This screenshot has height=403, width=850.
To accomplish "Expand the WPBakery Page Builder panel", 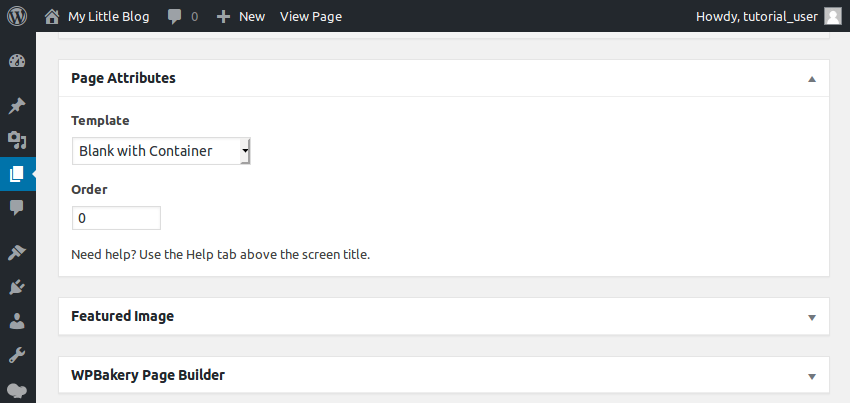I will tap(812, 376).
